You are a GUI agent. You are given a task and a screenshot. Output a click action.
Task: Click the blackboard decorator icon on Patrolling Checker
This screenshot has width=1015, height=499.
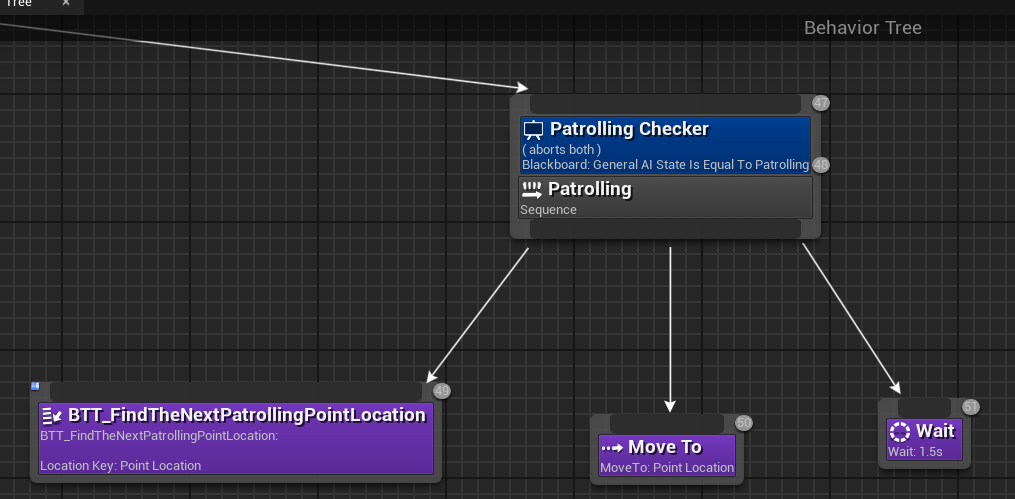pos(533,130)
